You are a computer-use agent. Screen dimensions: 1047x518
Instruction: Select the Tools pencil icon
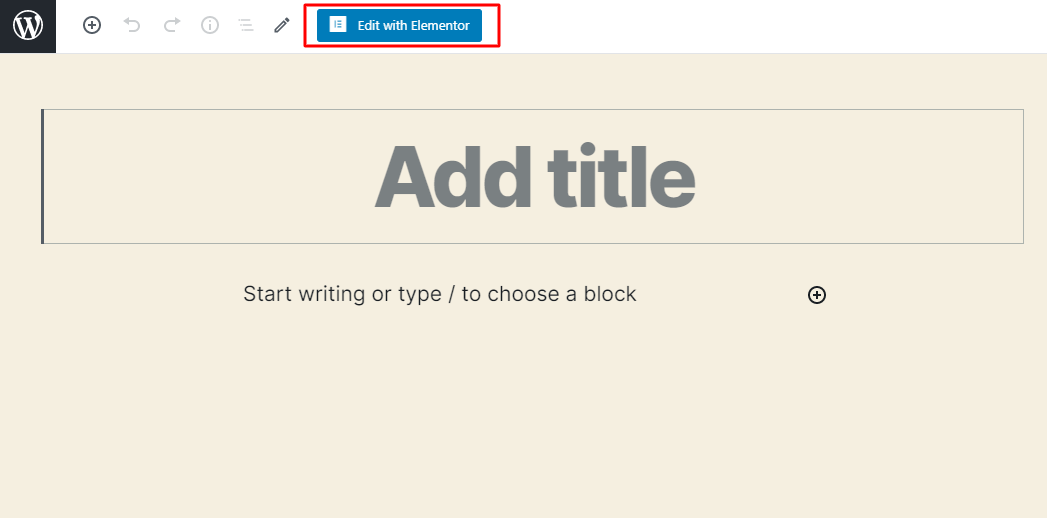click(x=282, y=26)
